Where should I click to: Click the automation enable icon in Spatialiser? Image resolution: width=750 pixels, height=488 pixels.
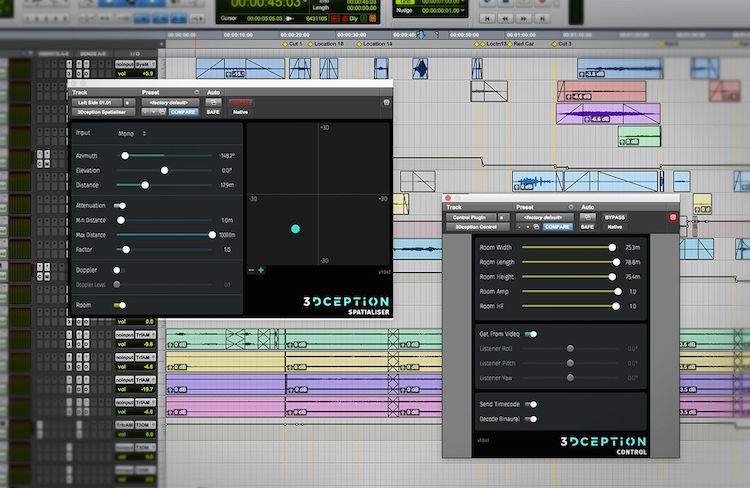[214, 102]
